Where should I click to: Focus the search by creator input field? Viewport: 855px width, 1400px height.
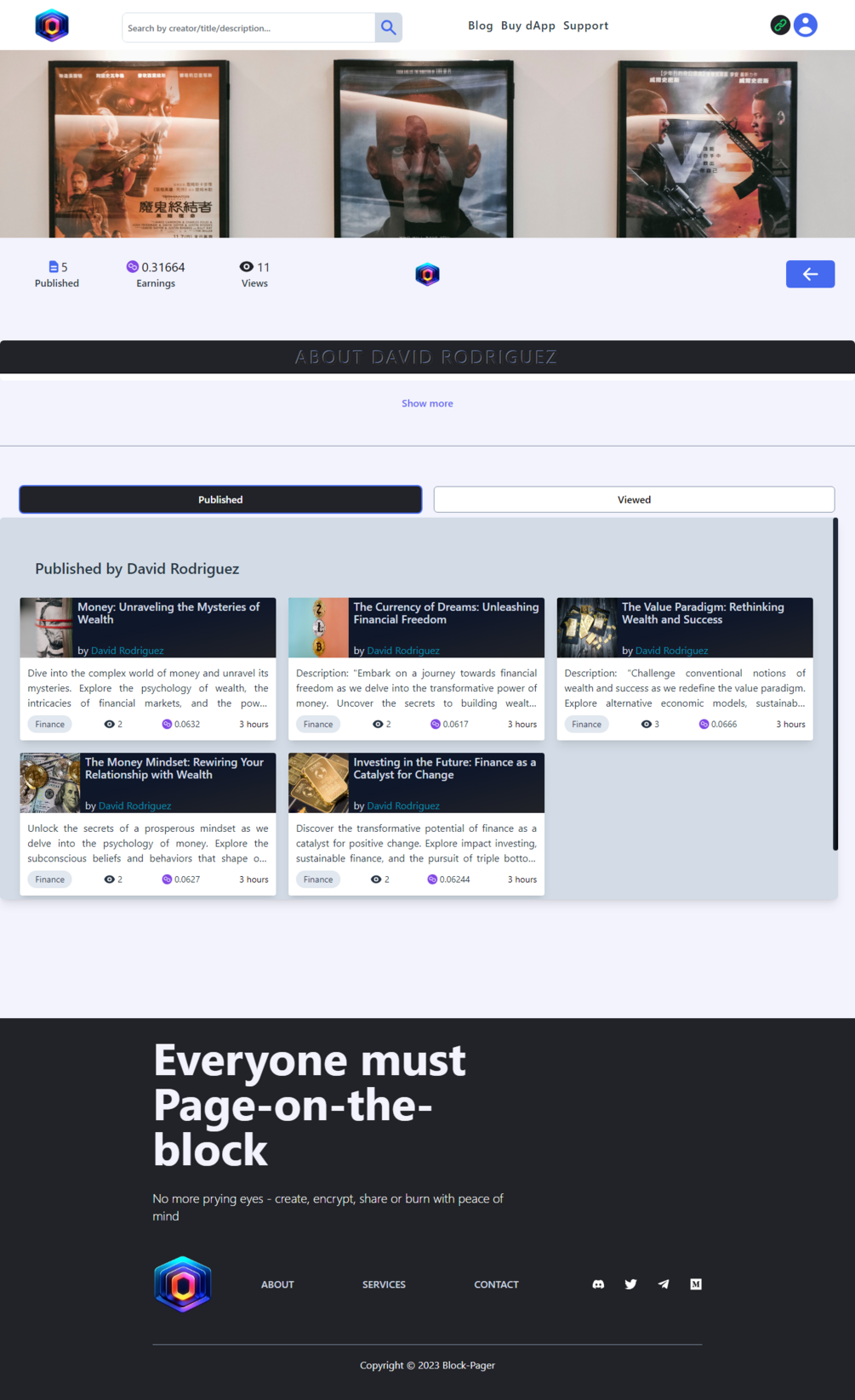(x=248, y=28)
